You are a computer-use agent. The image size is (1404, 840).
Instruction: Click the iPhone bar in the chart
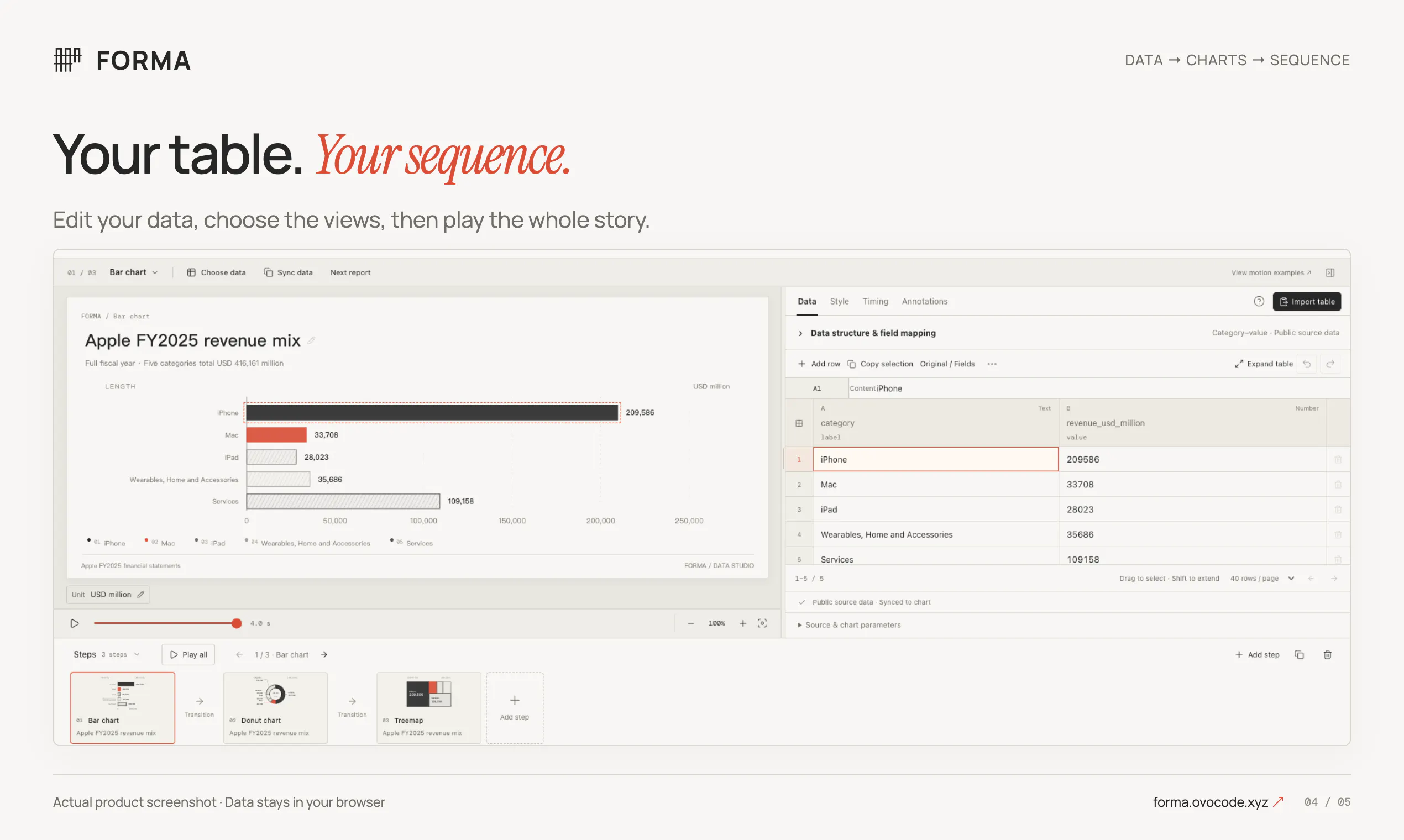pyautogui.click(x=432, y=413)
